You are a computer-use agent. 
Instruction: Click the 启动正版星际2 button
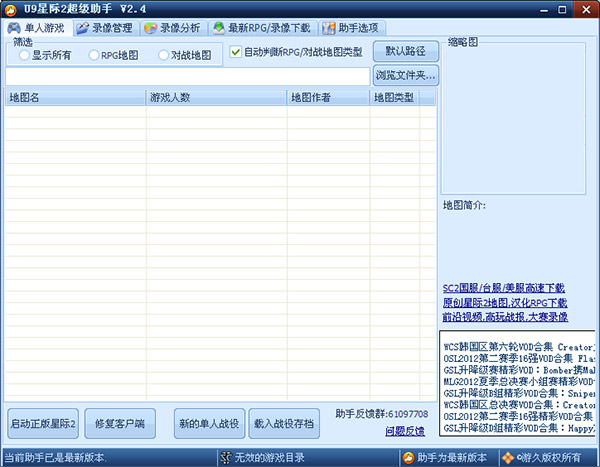43,423
